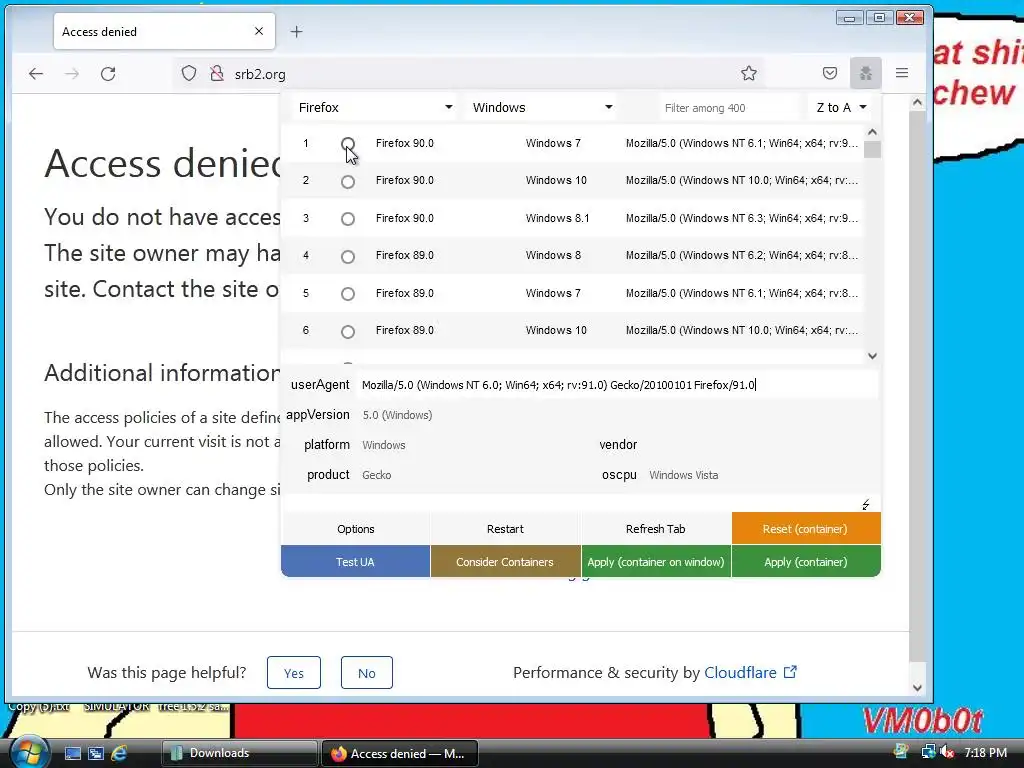Select the Access denied browser tab
The height and width of the screenshot is (768, 1024).
click(164, 31)
